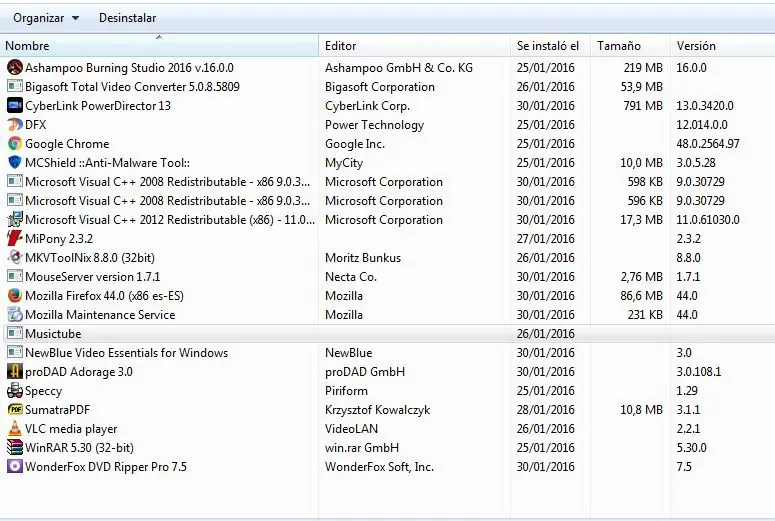The width and height of the screenshot is (775, 521).
Task: Select Visual C++ 2008 Redistributable with 596 KB
Action: [168, 201]
